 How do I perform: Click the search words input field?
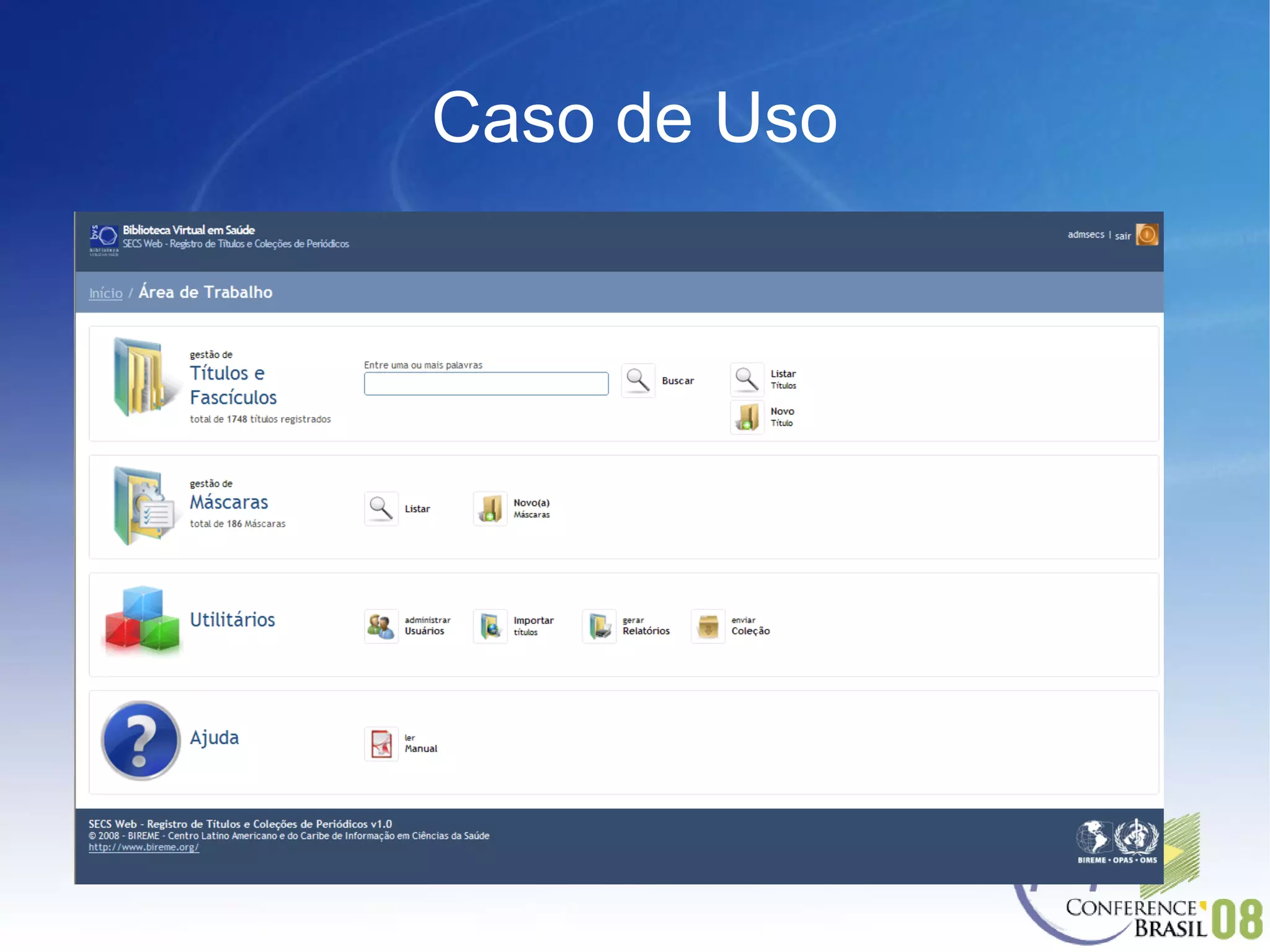486,383
